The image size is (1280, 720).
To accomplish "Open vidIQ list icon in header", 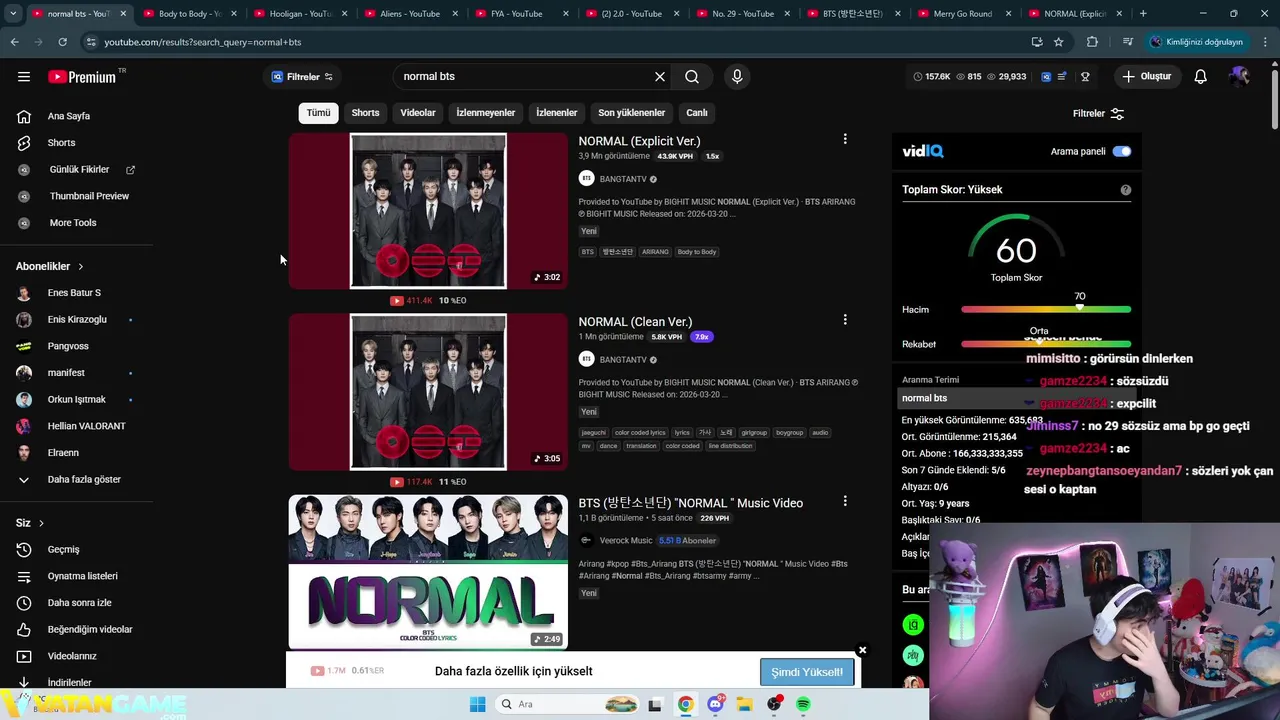I will pyautogui.click(x=1062, y=77).
